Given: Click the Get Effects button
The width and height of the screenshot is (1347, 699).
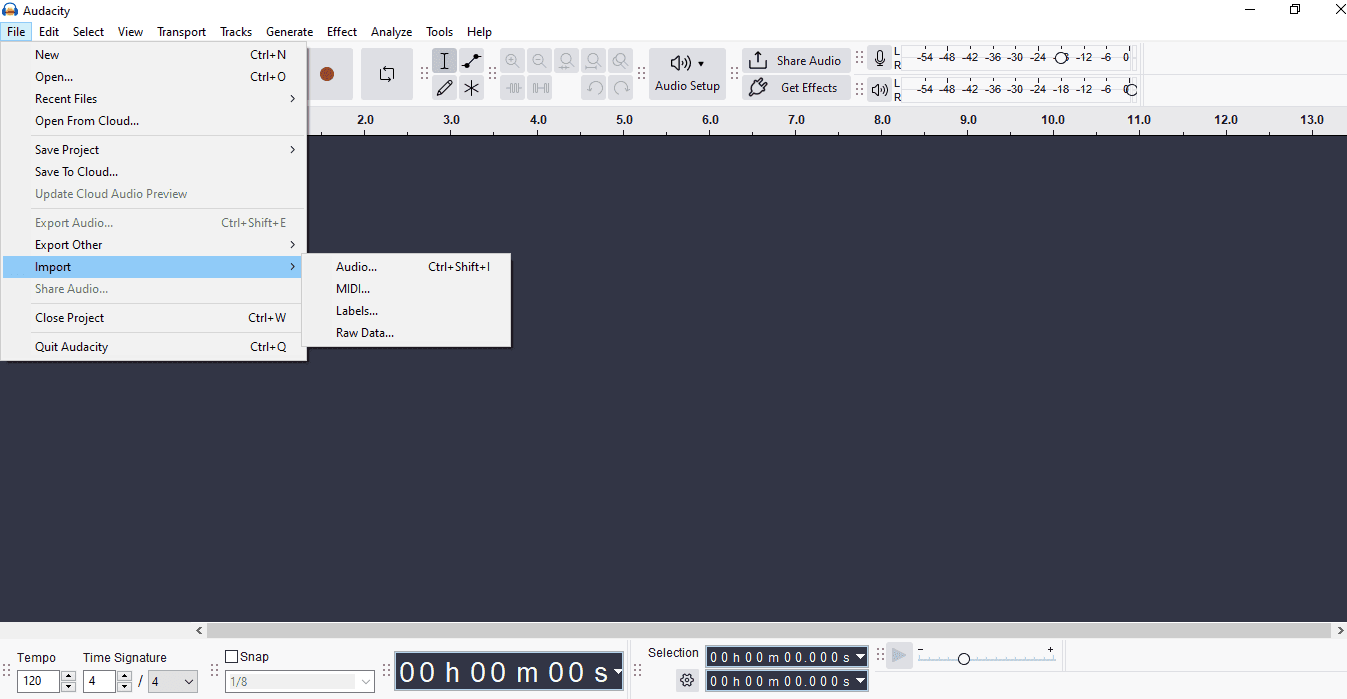Looking at the screenshot, I should coord(796,88).
